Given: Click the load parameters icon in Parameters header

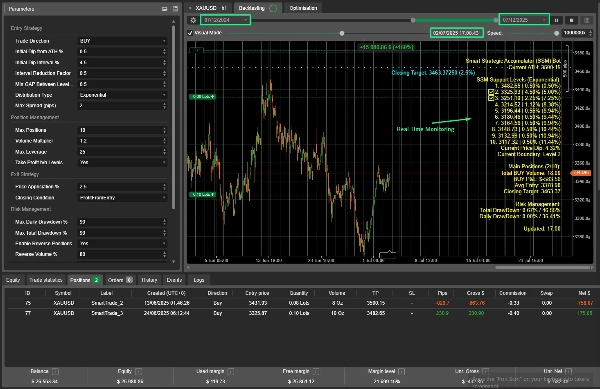Looking at the screenshot, I should pos(164,9).
